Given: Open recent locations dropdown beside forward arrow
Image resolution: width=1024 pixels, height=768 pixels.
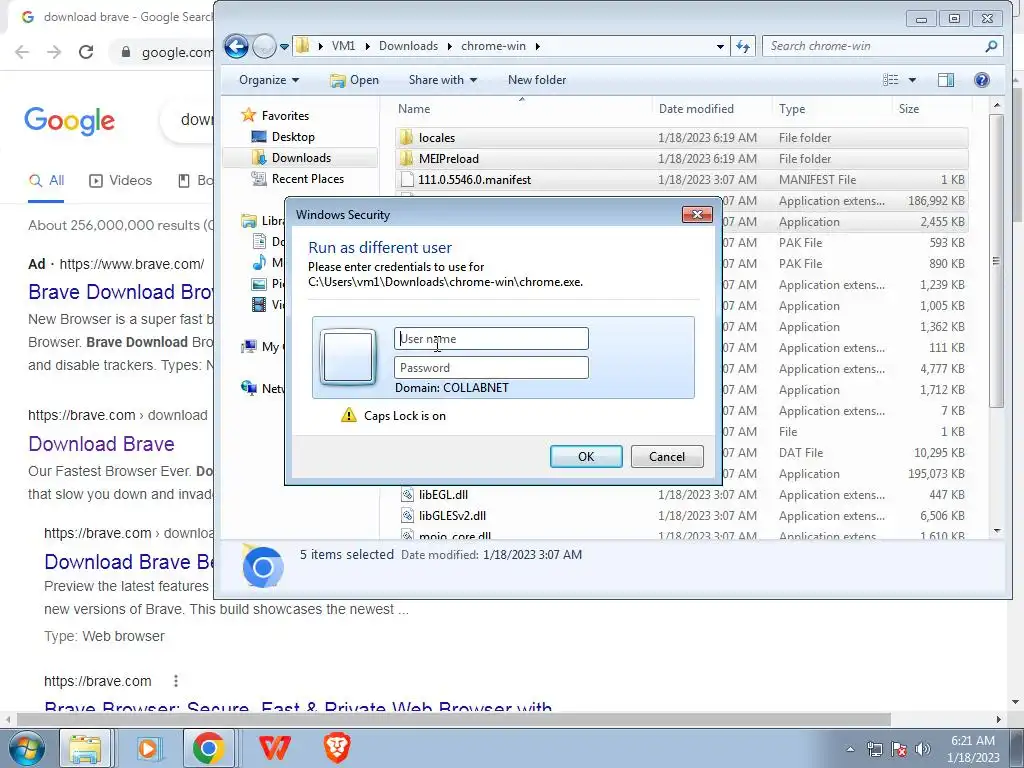Looking at the screenshot, I should click(x=284, y=46).
